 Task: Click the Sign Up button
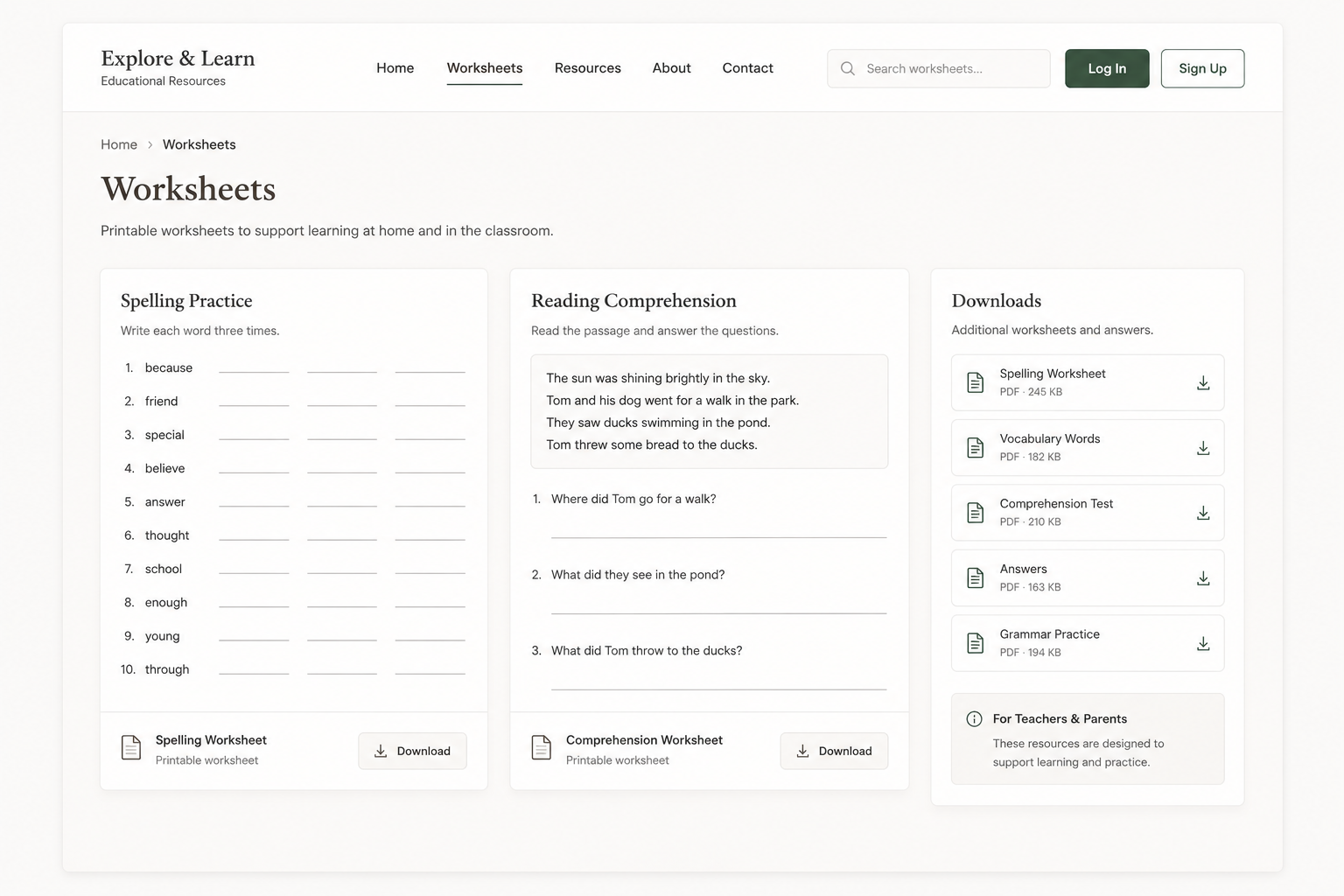point(1202,68)
